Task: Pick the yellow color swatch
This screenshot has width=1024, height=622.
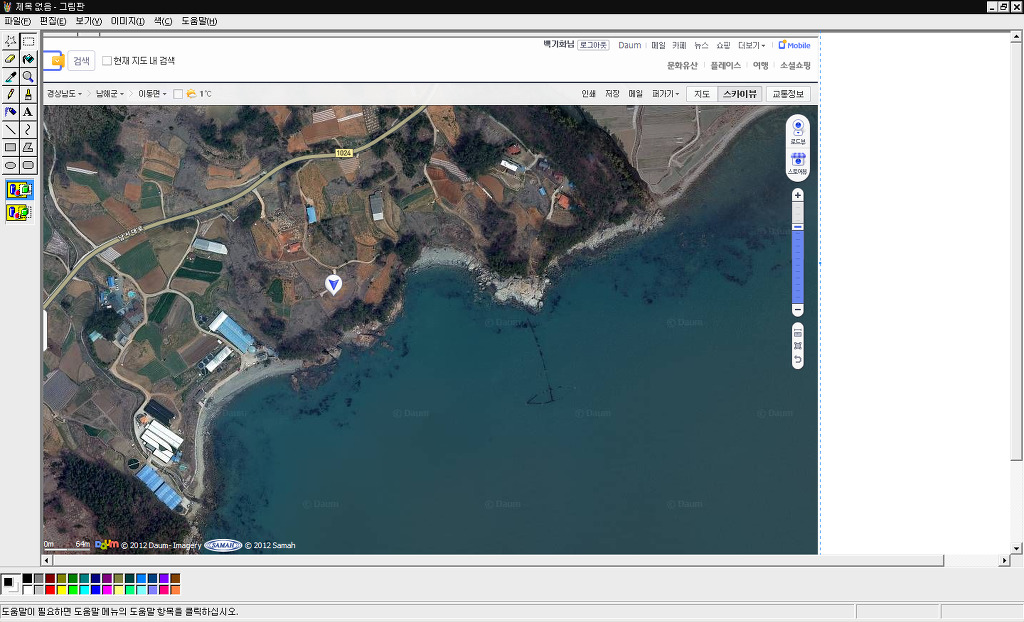Action: coord(61,590)
